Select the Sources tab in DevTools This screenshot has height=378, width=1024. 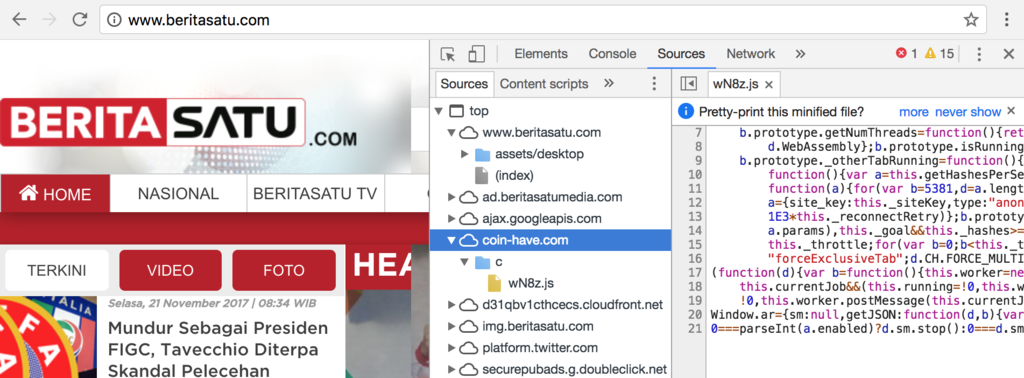(681, 54)
